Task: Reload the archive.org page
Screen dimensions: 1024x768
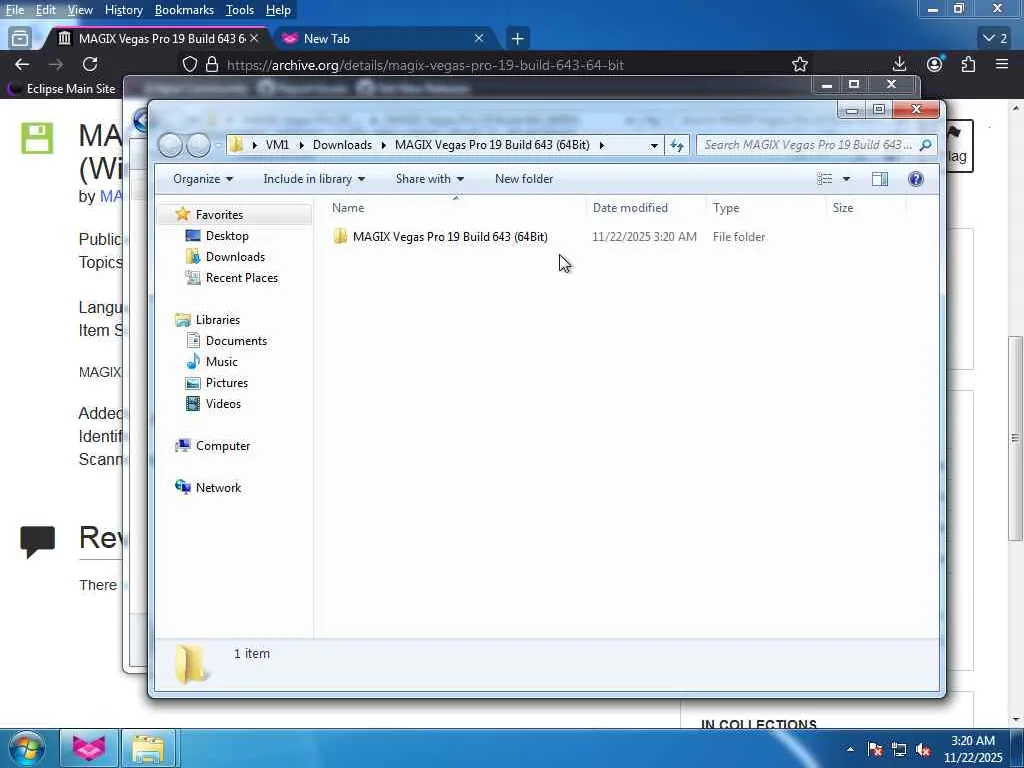Action: point(90,64)
